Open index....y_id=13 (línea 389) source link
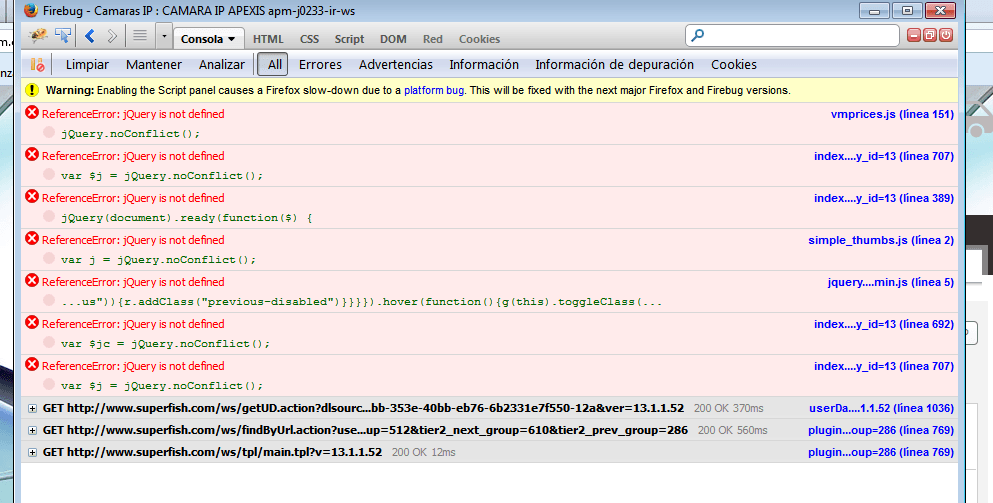The height and width of the screenshot is (503, 993). [x=884, y=198]
